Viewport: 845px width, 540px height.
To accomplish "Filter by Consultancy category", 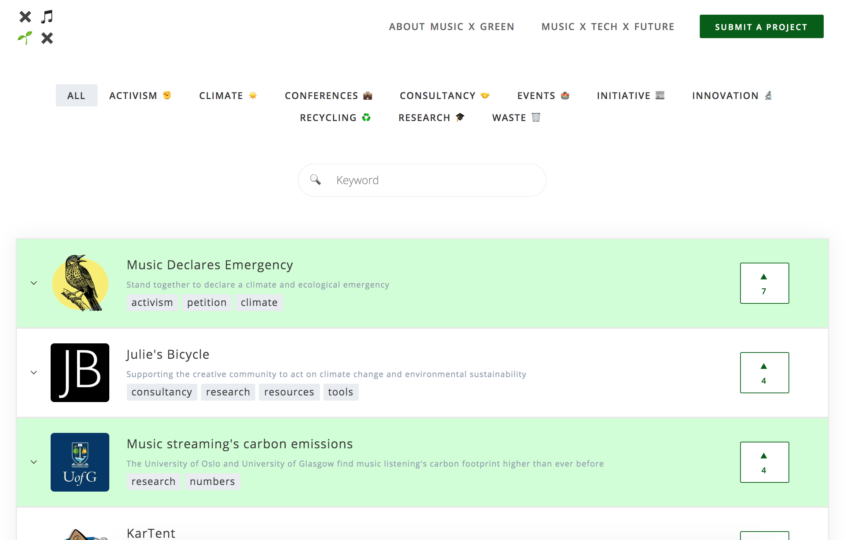I will (x=444, y=95).
